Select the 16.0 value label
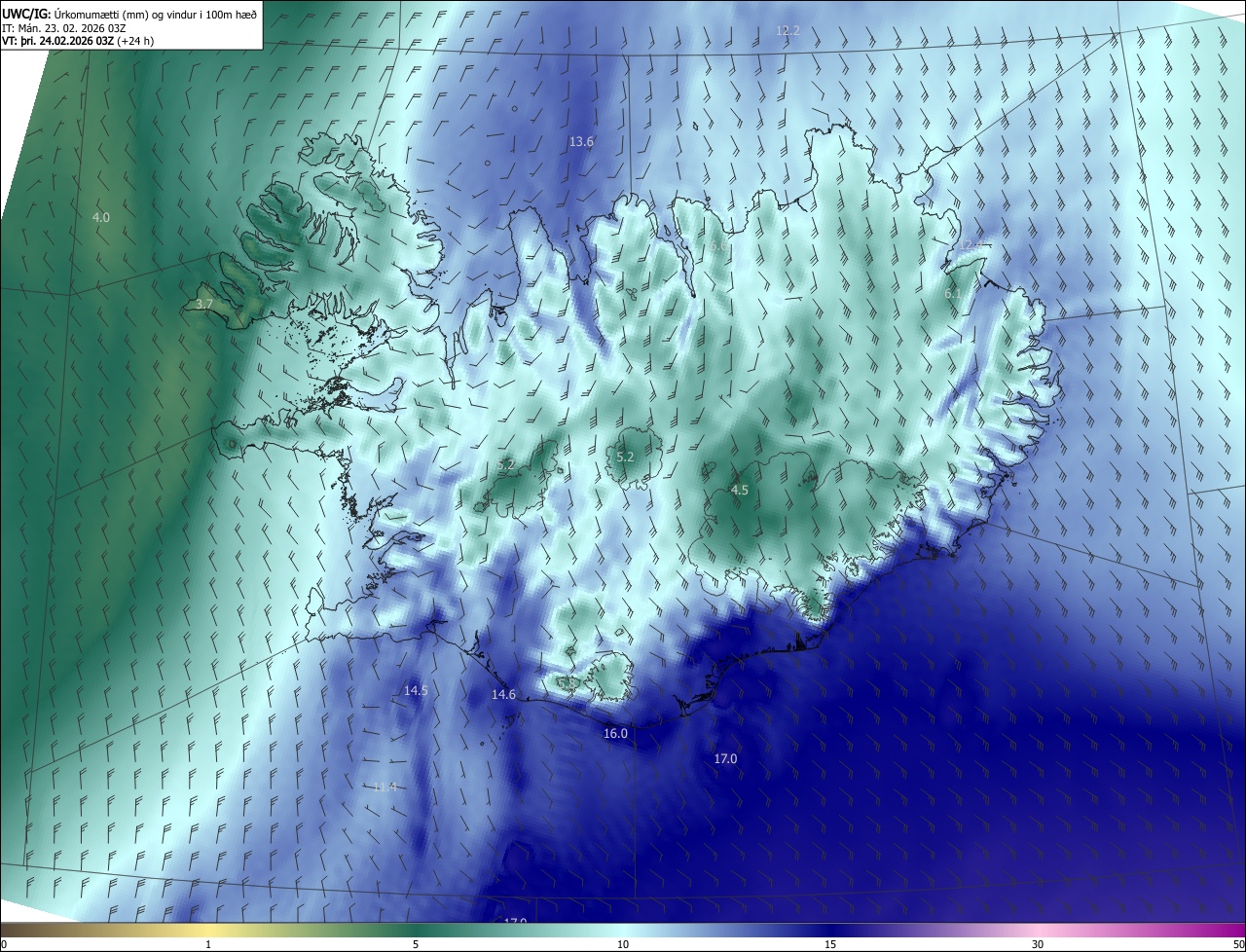The height and width of the screenshot is (952, 1246). (x=615, y=734)
